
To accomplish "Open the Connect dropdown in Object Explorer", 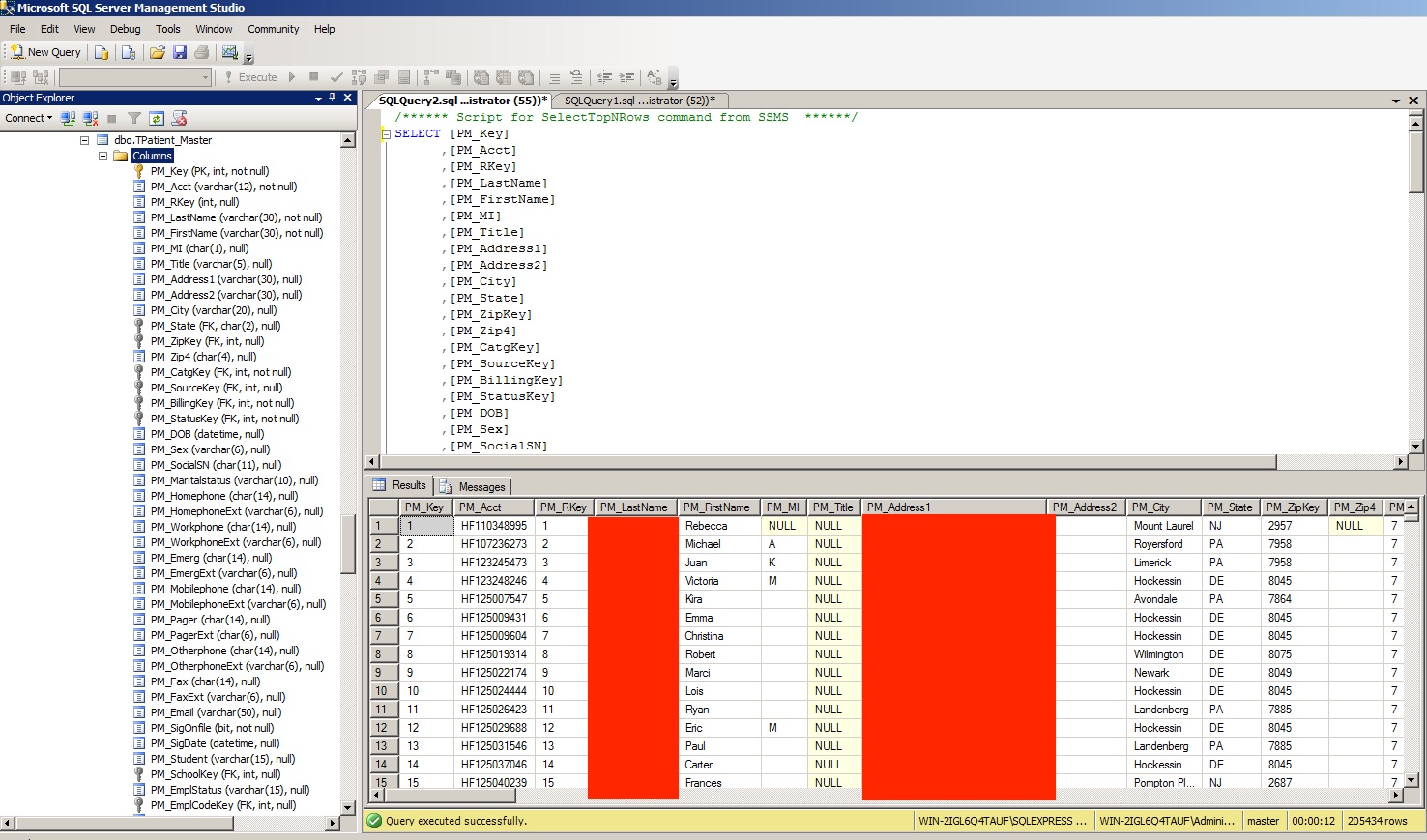I will [29, 118].
